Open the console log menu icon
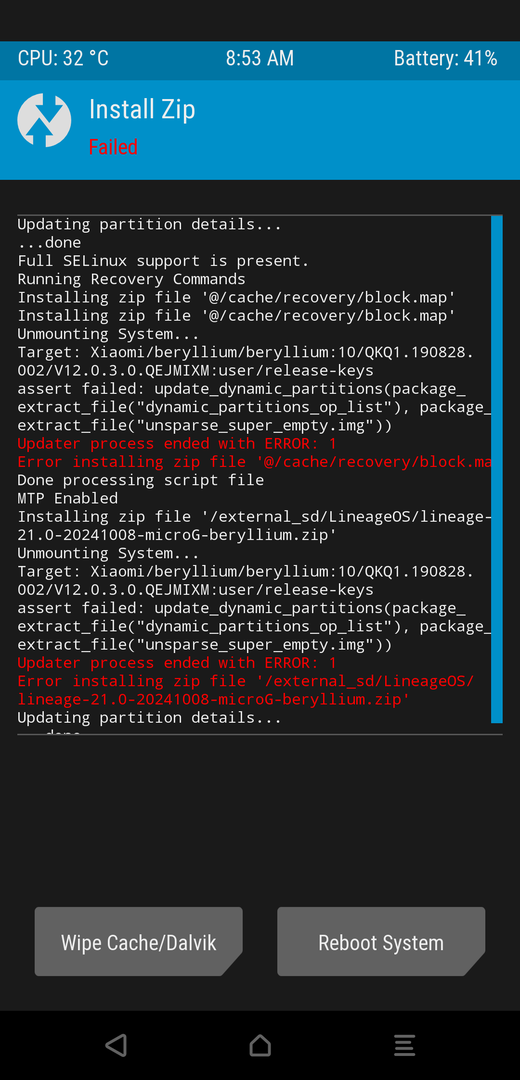This screenshot has height=1080, width=520. tap(404, 1045)
